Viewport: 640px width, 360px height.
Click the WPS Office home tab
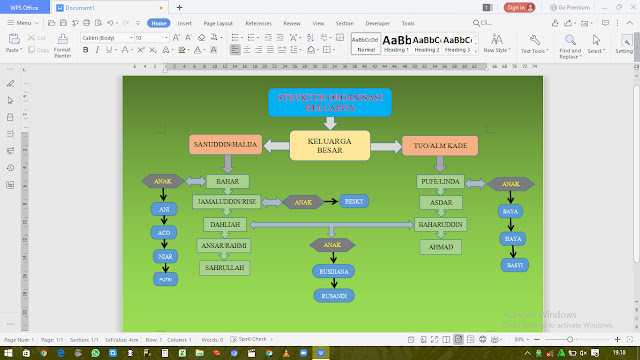pyautogui.click(x=24, y=7)
